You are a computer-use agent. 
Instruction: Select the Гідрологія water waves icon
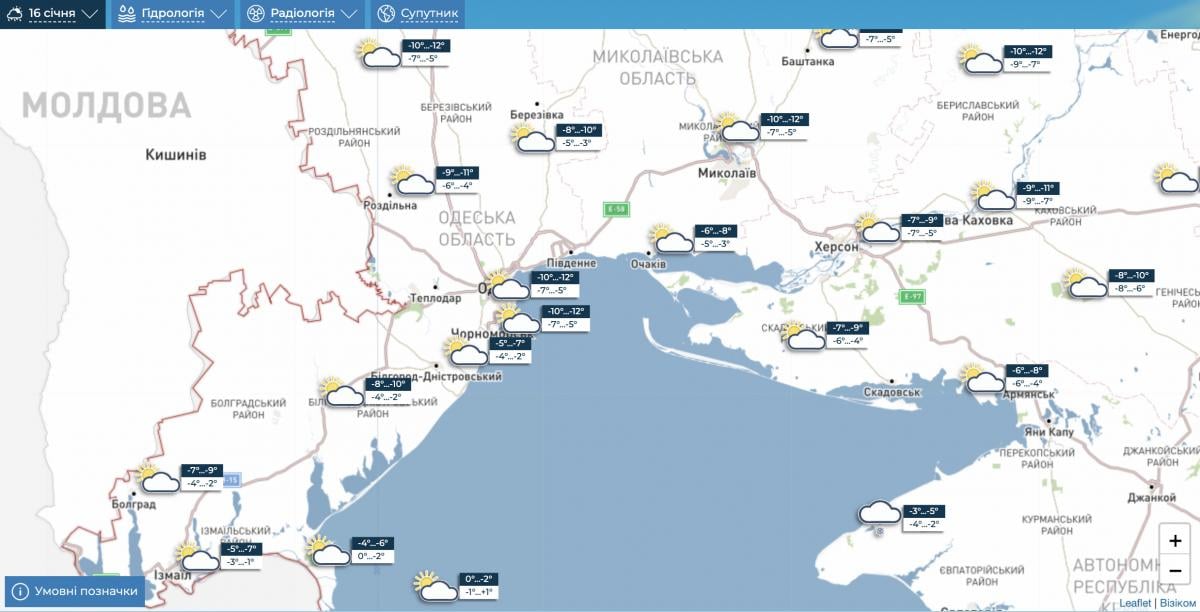click(x=124, y=14)
